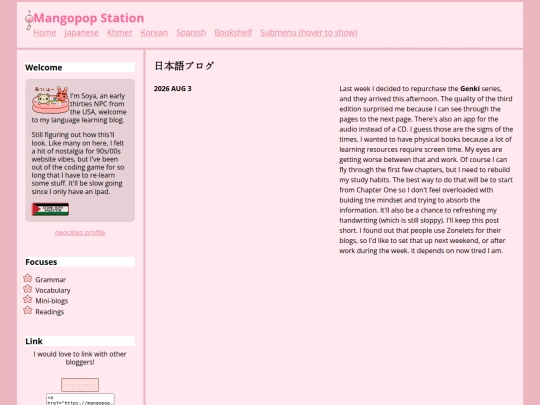The height and width of the screenshot is (405, 540).
Task: Open the Khmer section
Action: pos(120,32)
